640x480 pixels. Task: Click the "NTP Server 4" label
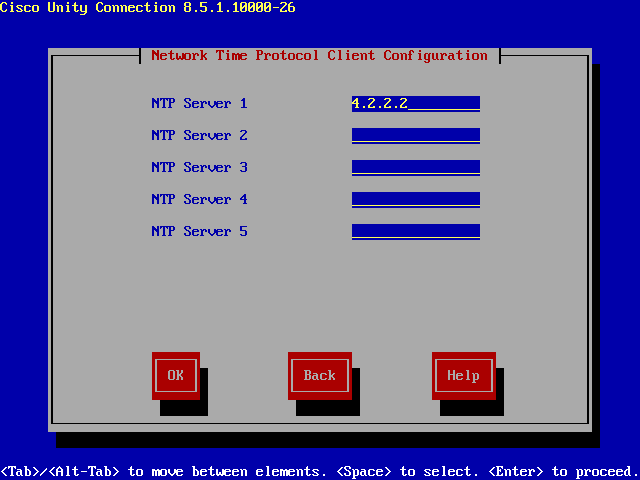(x=199, y=199)
